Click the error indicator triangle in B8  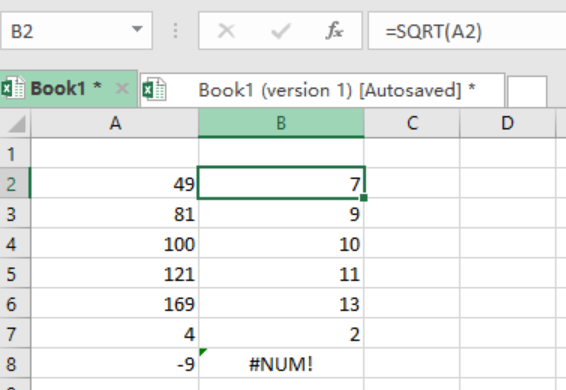coord(203,352)
